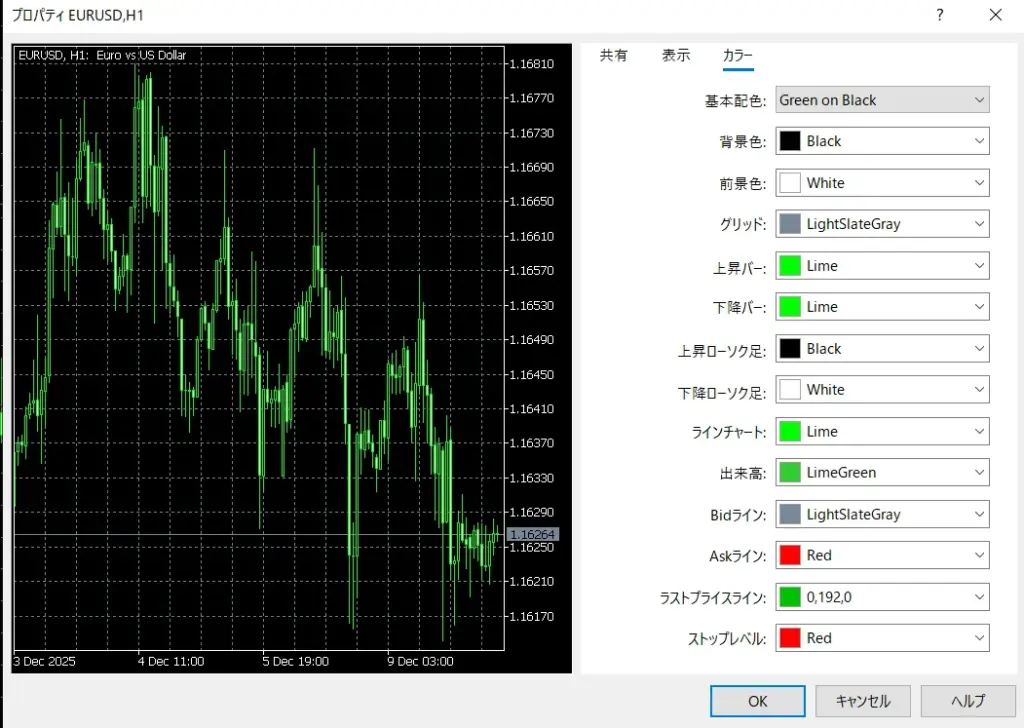Switch to the 共有 tab
The image size is (1024, 728).
click(x=613, y=56)
